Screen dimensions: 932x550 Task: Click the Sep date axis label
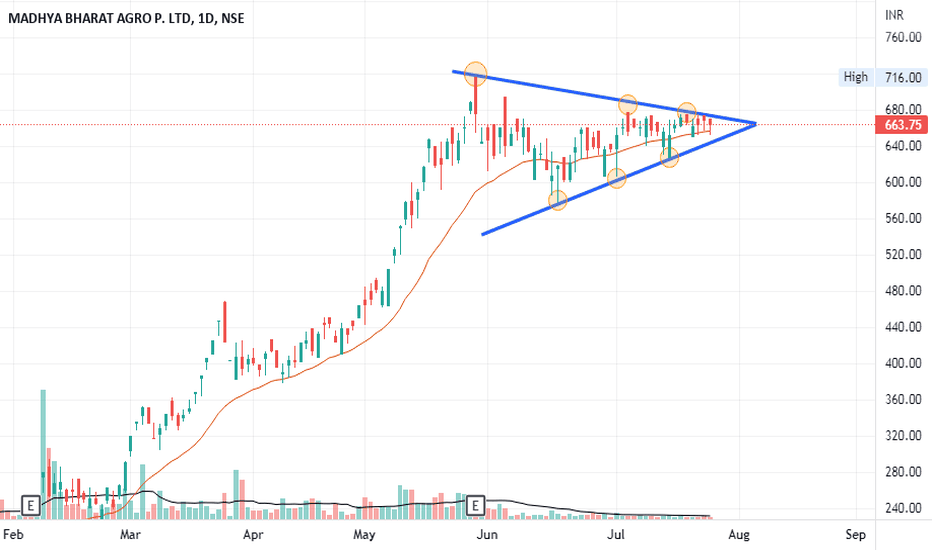(855, 535)
